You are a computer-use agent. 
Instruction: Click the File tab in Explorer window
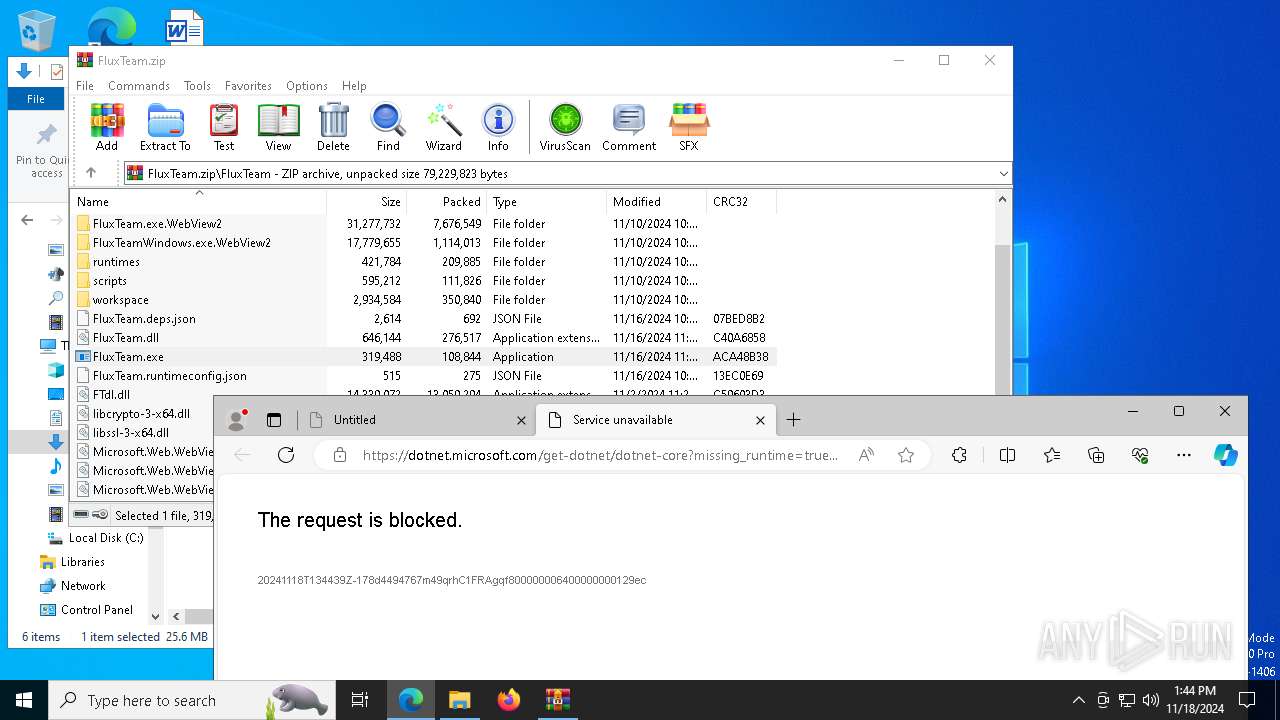click(36, 99)
